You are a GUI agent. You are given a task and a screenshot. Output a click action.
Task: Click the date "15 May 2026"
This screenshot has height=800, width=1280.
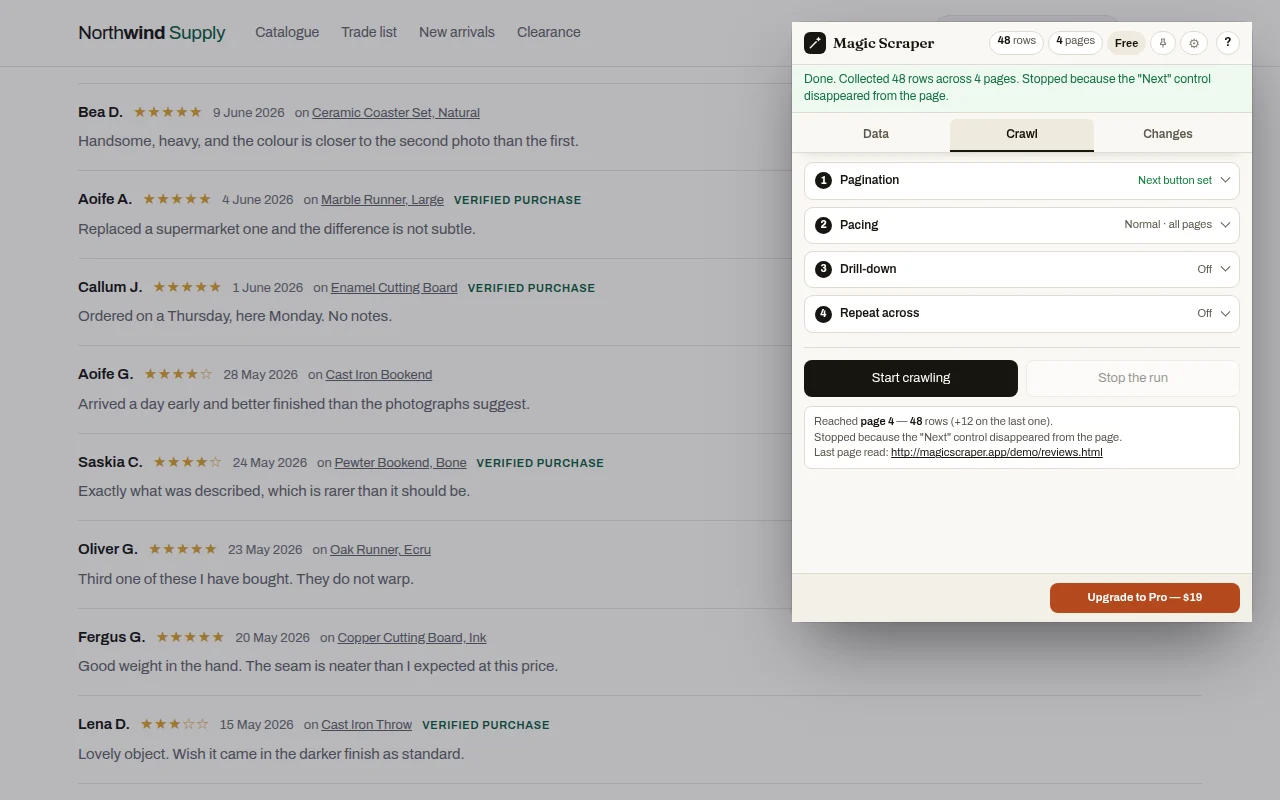tap(257, 725)
